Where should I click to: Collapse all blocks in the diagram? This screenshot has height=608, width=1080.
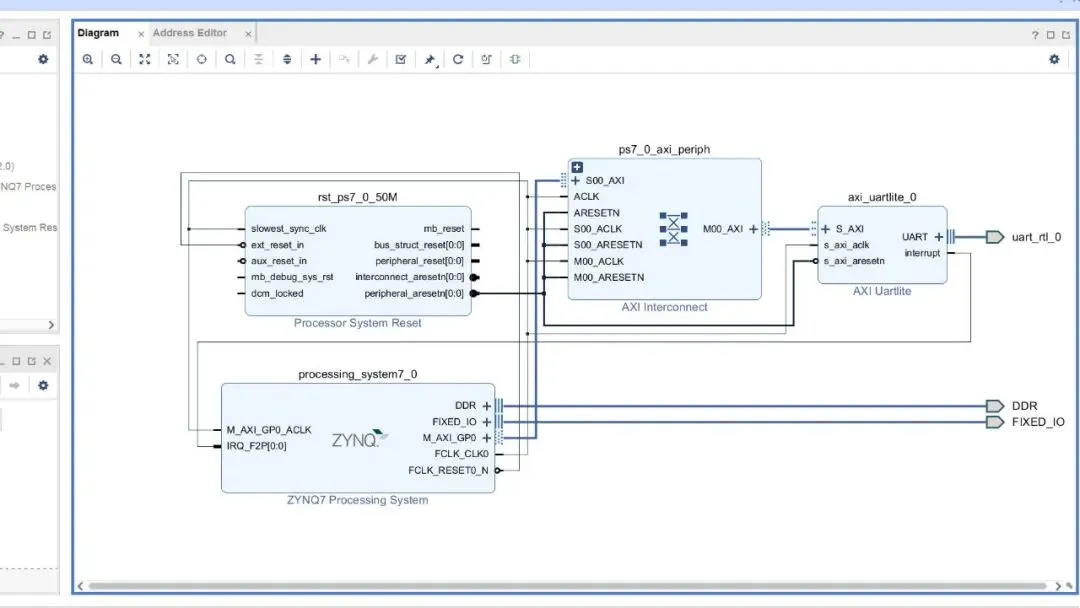(258, 59)
